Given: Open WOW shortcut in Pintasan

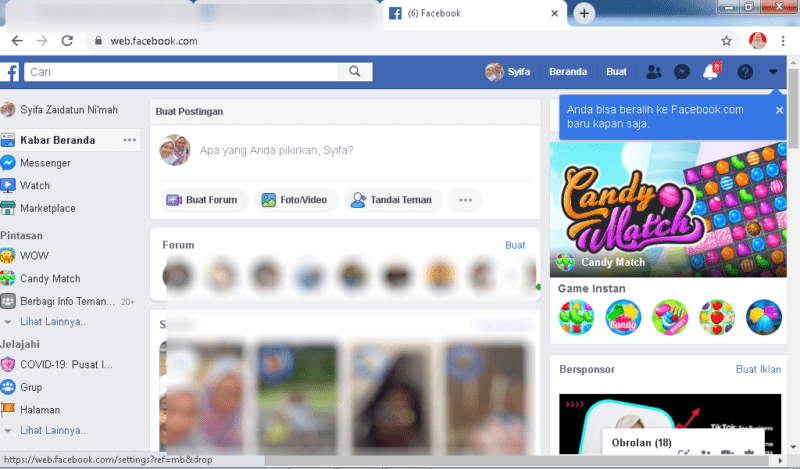Looking at the screenshot, I should [x=34, y=256].
